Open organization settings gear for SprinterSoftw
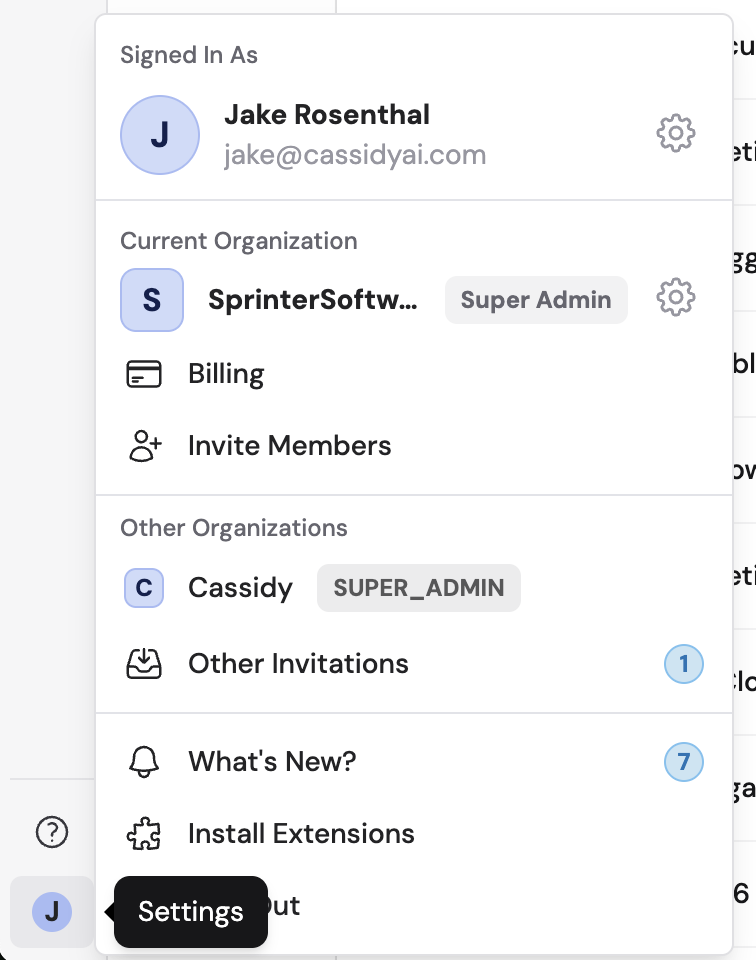 point(675,298)
